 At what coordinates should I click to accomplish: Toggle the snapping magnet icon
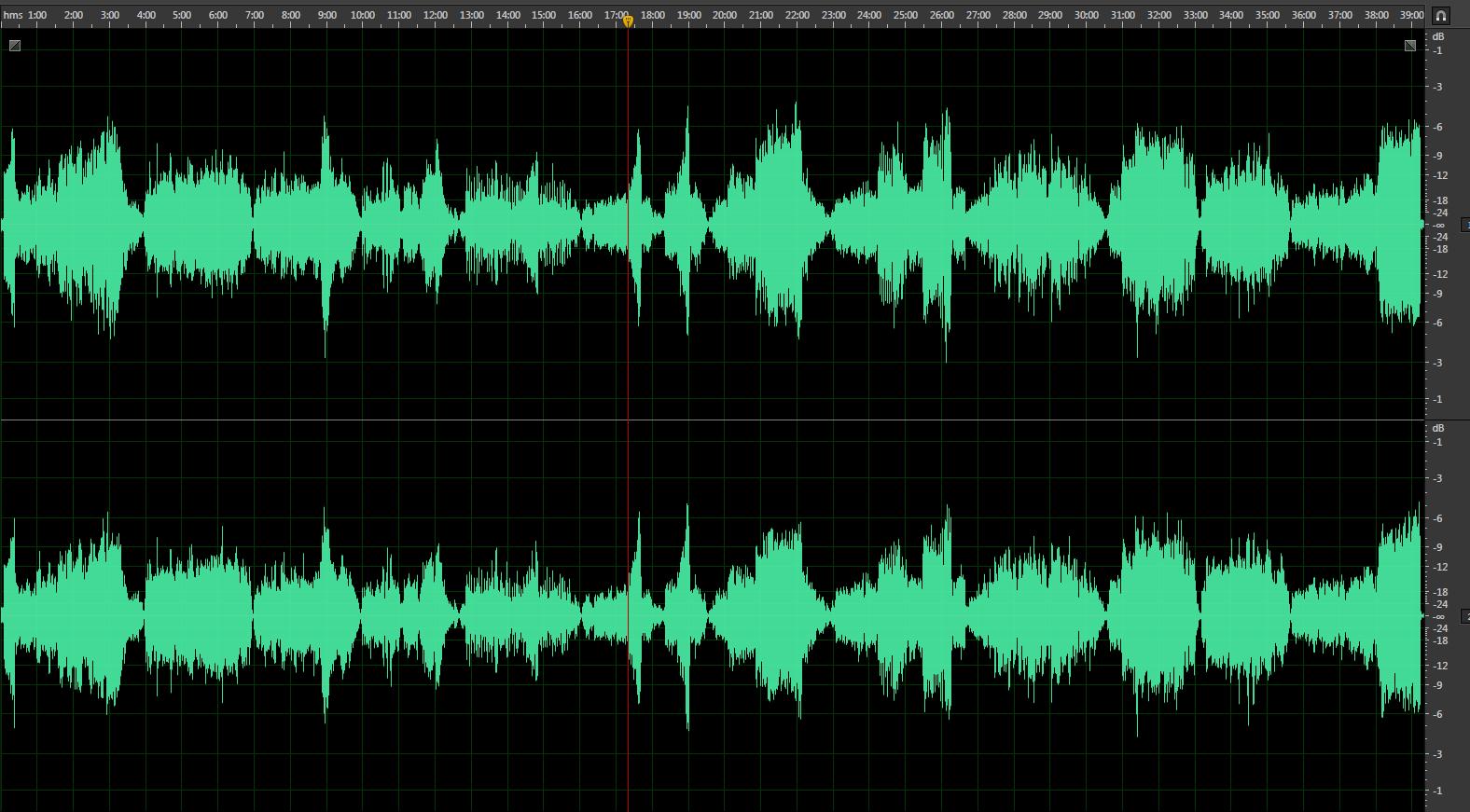click(1441, 16)
